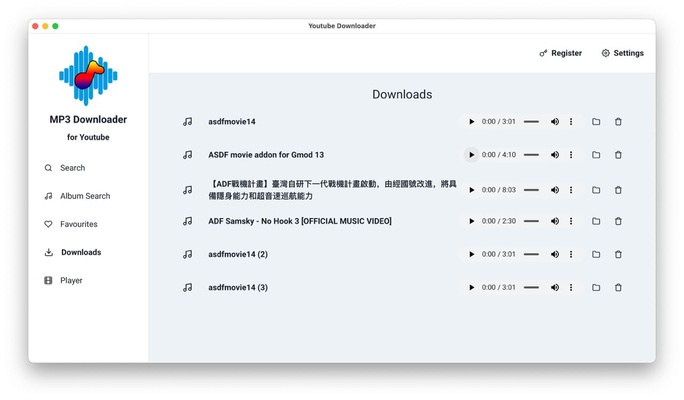
Task: Mute the asdfmovie14 track volume
Action: 554,122
